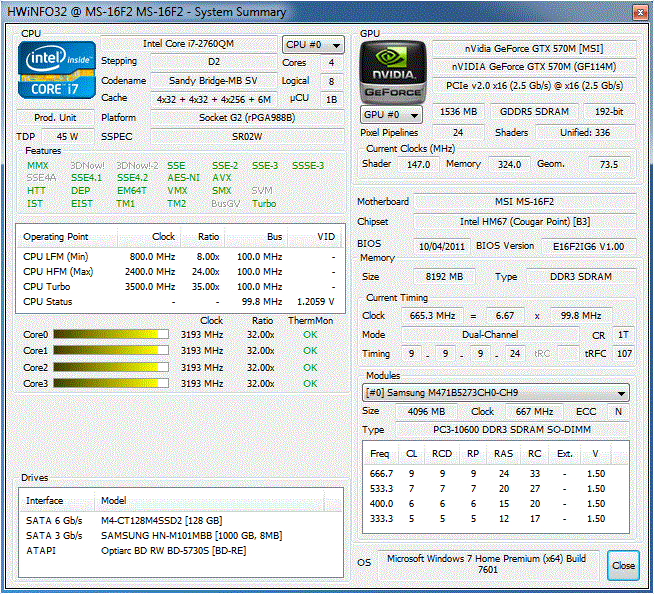Click the Socket G2 (rPGA988B) platform field

(x=247, y=118)
